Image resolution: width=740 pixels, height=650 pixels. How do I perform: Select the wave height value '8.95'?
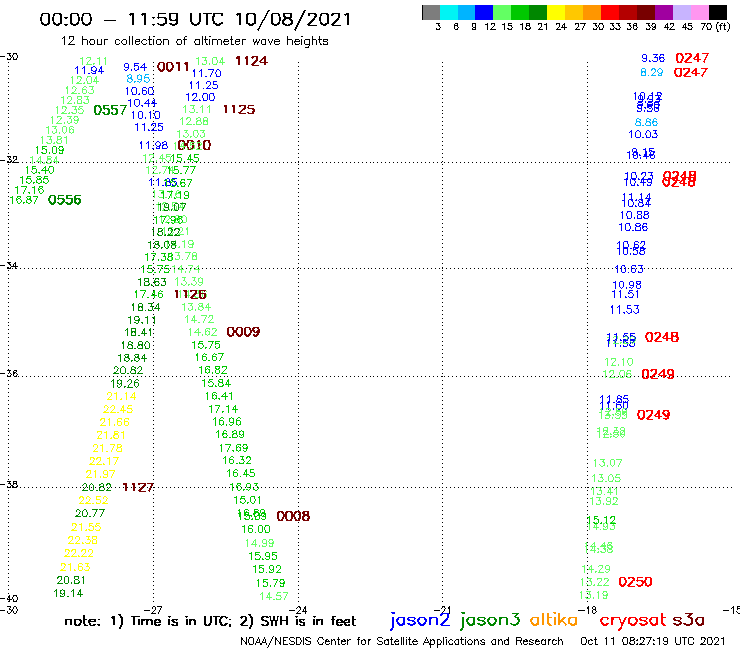138,79
